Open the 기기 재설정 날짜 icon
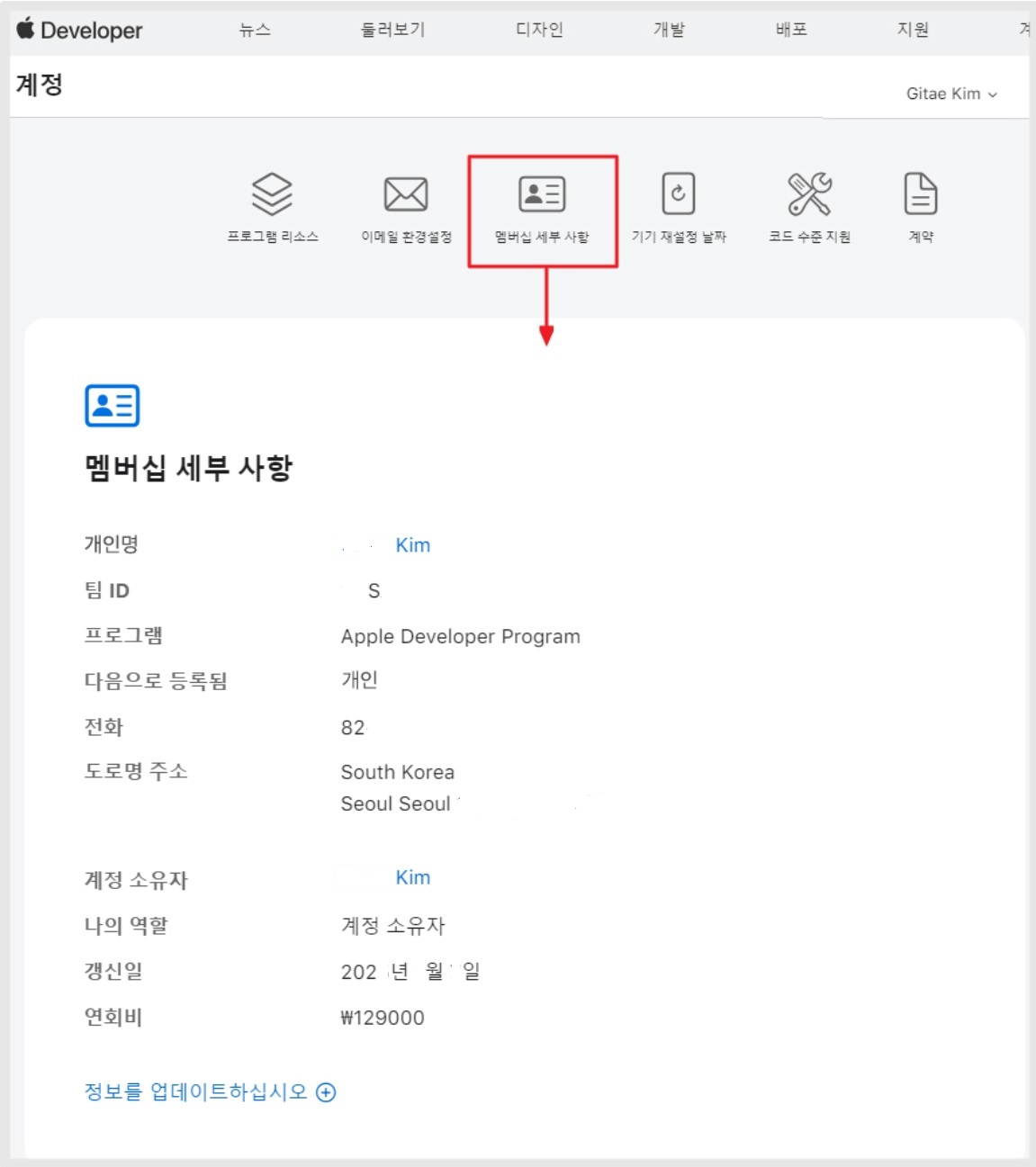Screen dimensions: 1036x1167 click(x=679, y=193)
